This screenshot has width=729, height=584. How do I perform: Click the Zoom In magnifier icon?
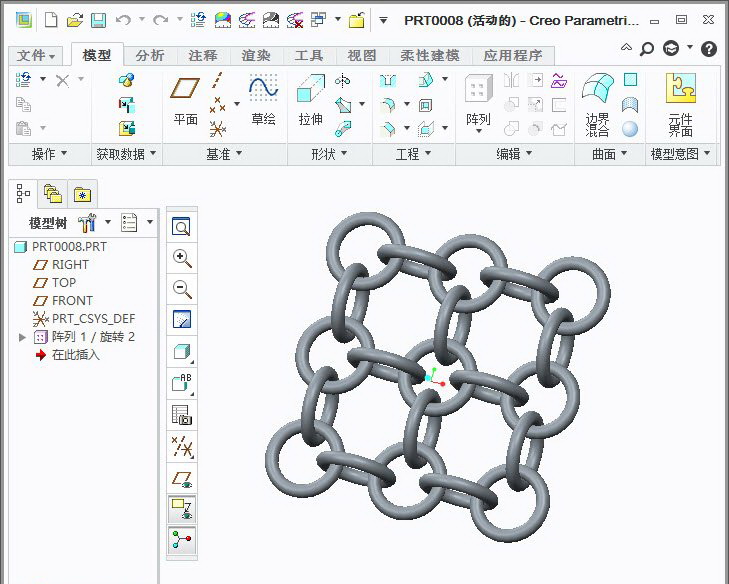[x=182, y=258]
